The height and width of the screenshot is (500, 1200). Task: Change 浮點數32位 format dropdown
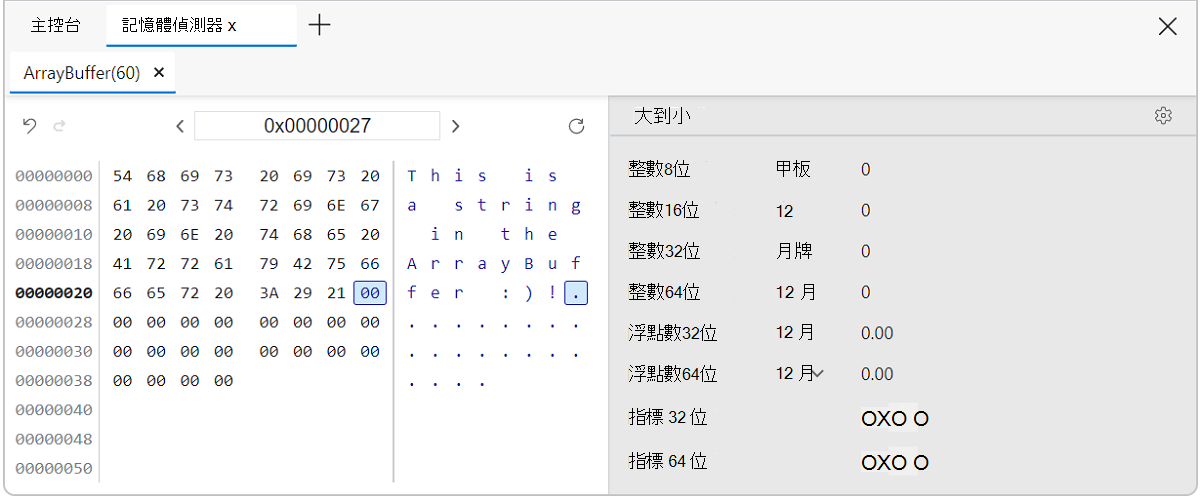[795, 333]
